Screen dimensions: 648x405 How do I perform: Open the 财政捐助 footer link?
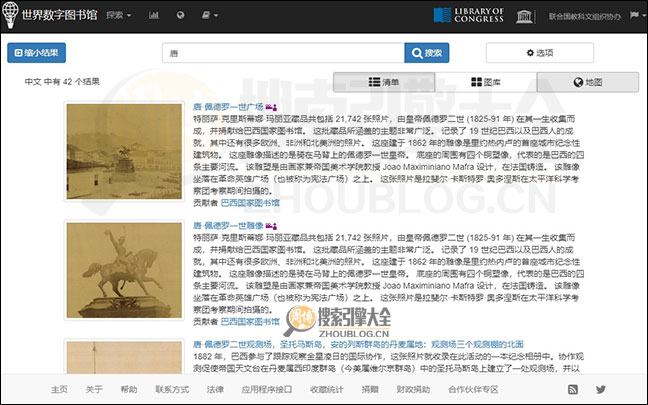click(x=413, y=389)
